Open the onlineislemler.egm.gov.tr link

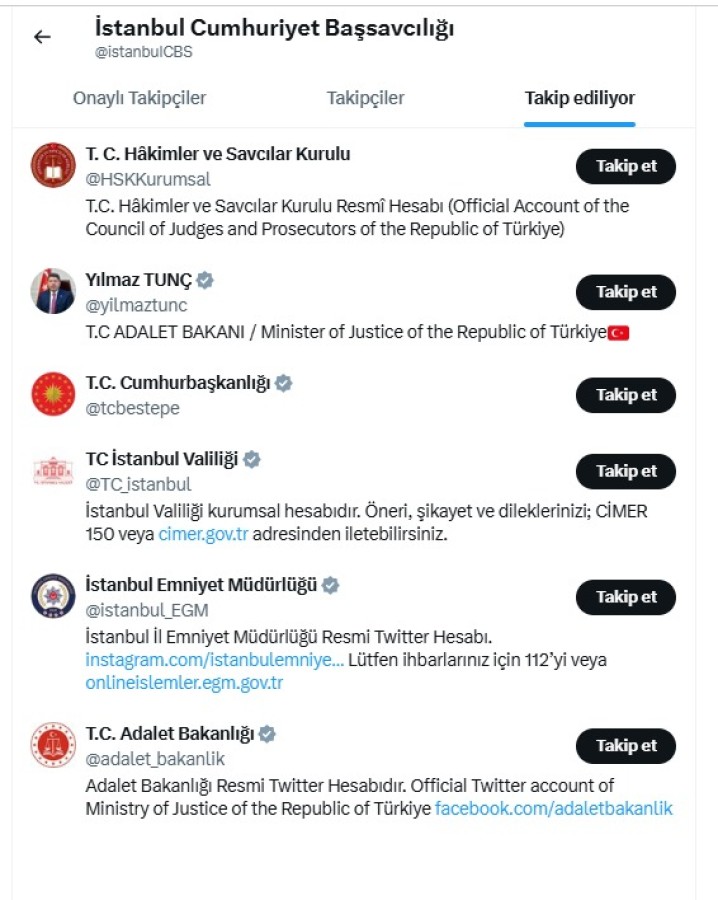click(184, 683)
